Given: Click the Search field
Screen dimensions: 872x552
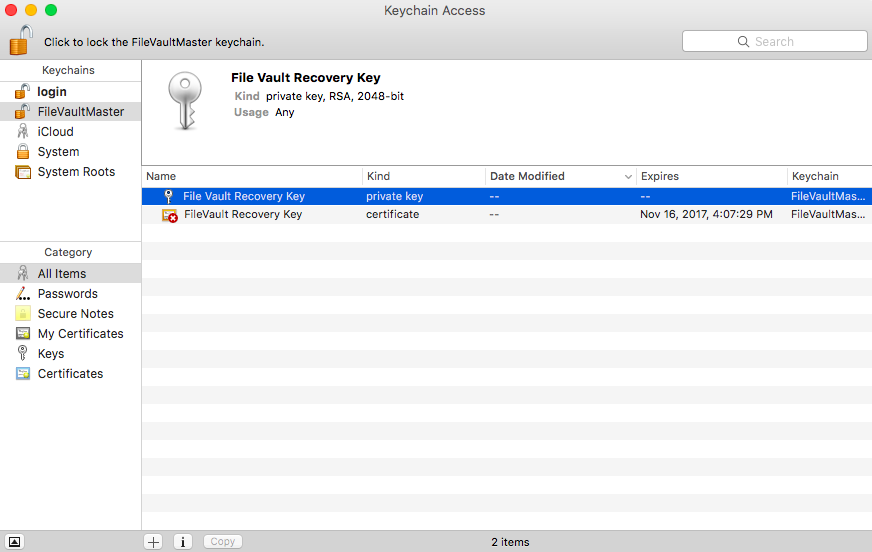Looking at the screenshot, I should pyautogui.click(x=775, y=41).
